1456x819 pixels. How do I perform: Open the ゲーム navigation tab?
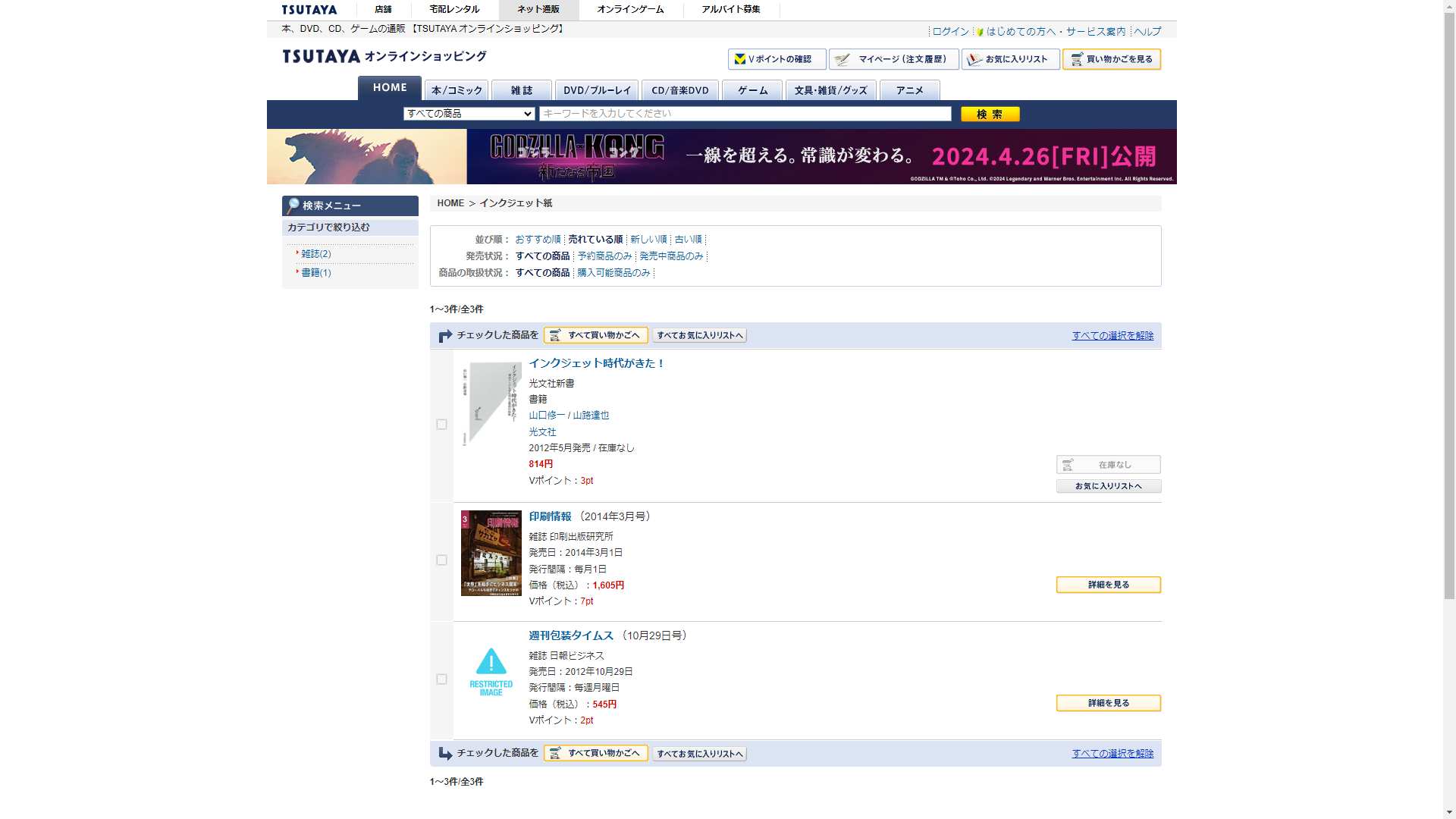point(752,90)
